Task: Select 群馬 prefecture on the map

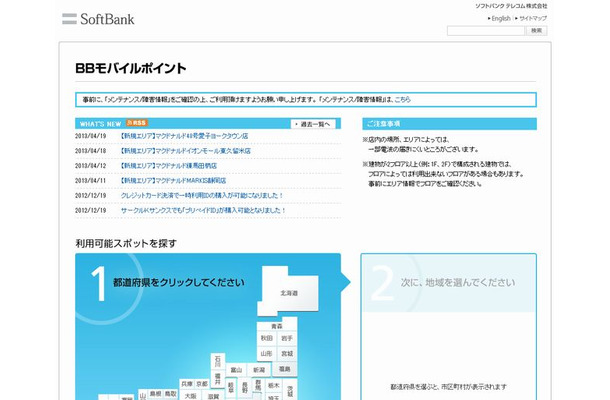Action: (258, 385)
